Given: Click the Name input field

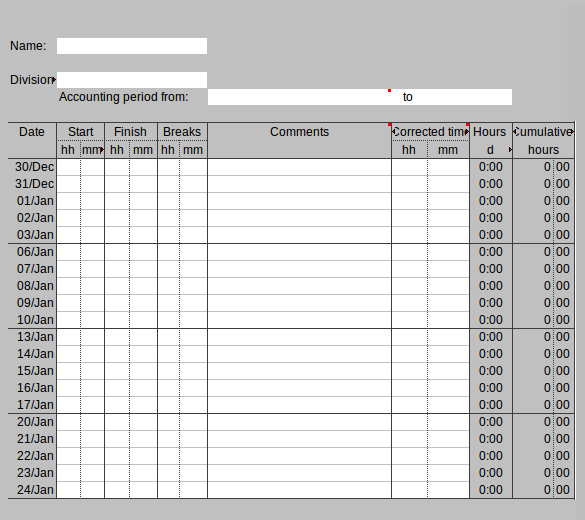Looking at the screenshot, I should pyautogui.click(x=132, y=46).
